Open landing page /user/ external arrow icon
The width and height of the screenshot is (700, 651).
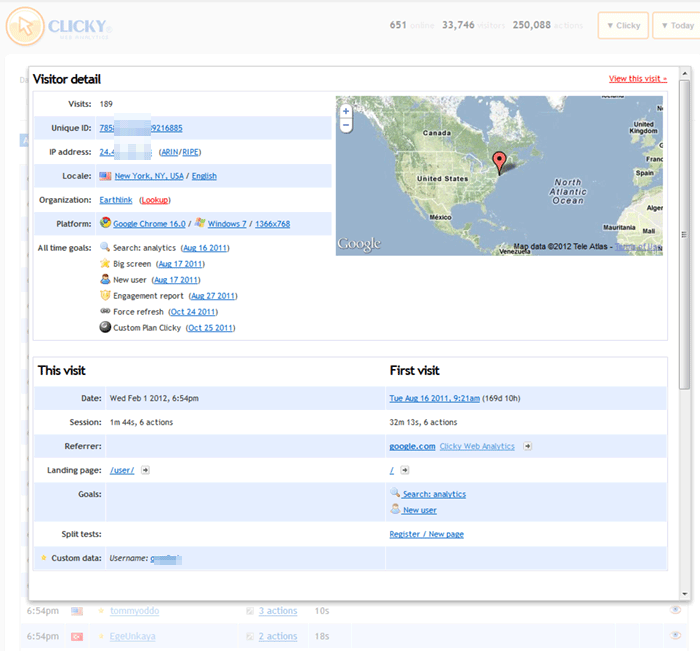pos(145,469)
